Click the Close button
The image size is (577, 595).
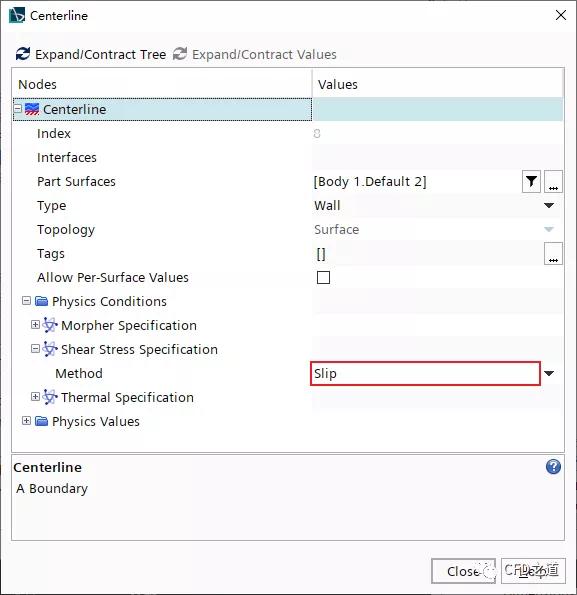click(x=463, y=571)
